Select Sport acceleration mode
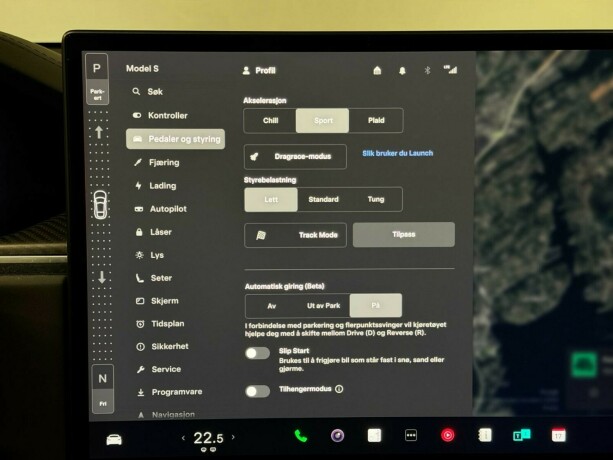This screenshot has height=460, width=613. coord(323,120)
